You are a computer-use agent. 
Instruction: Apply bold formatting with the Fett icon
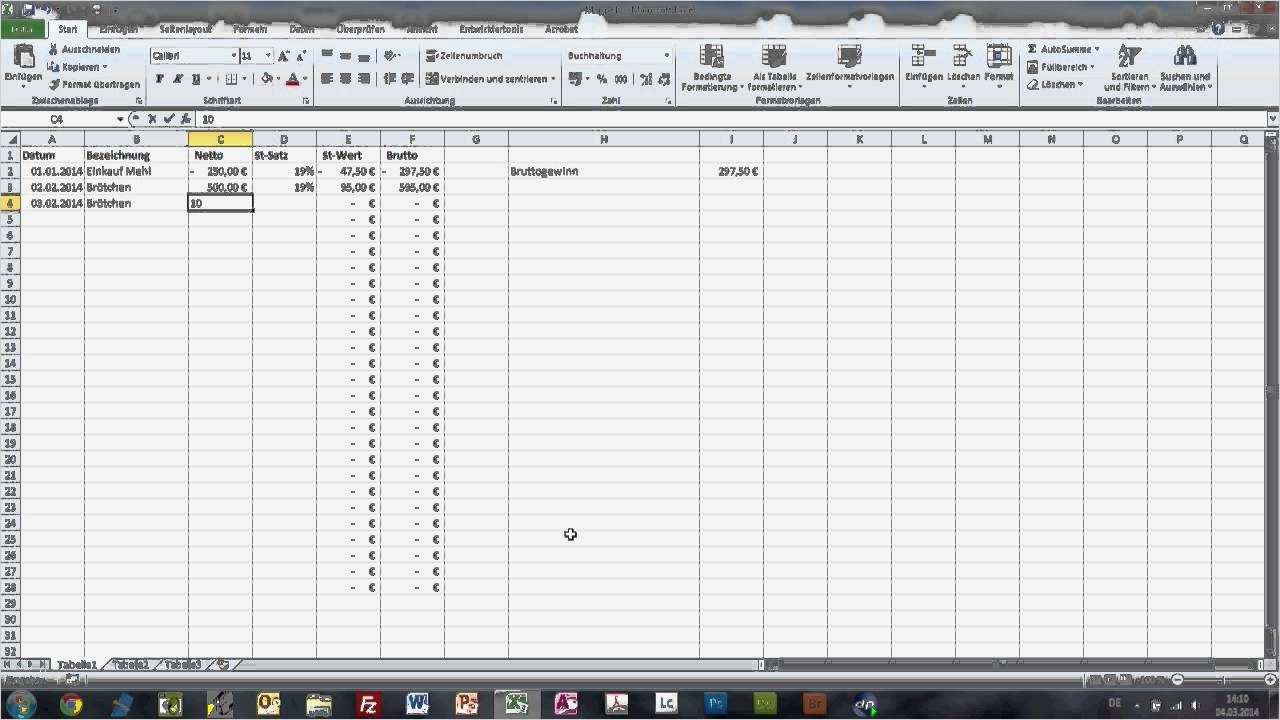[x=159, y=79]
